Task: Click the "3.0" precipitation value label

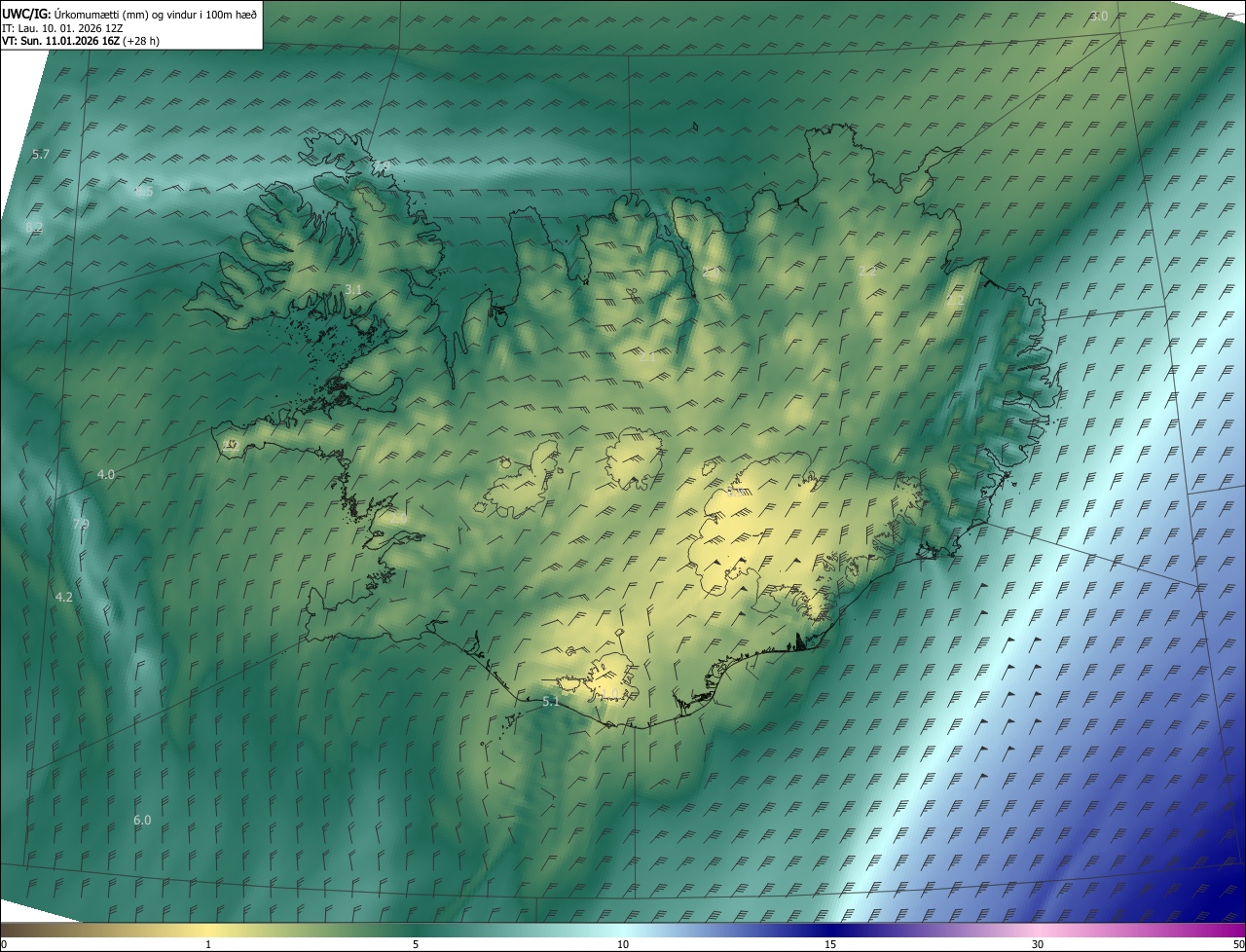Action: (1099, 17)
